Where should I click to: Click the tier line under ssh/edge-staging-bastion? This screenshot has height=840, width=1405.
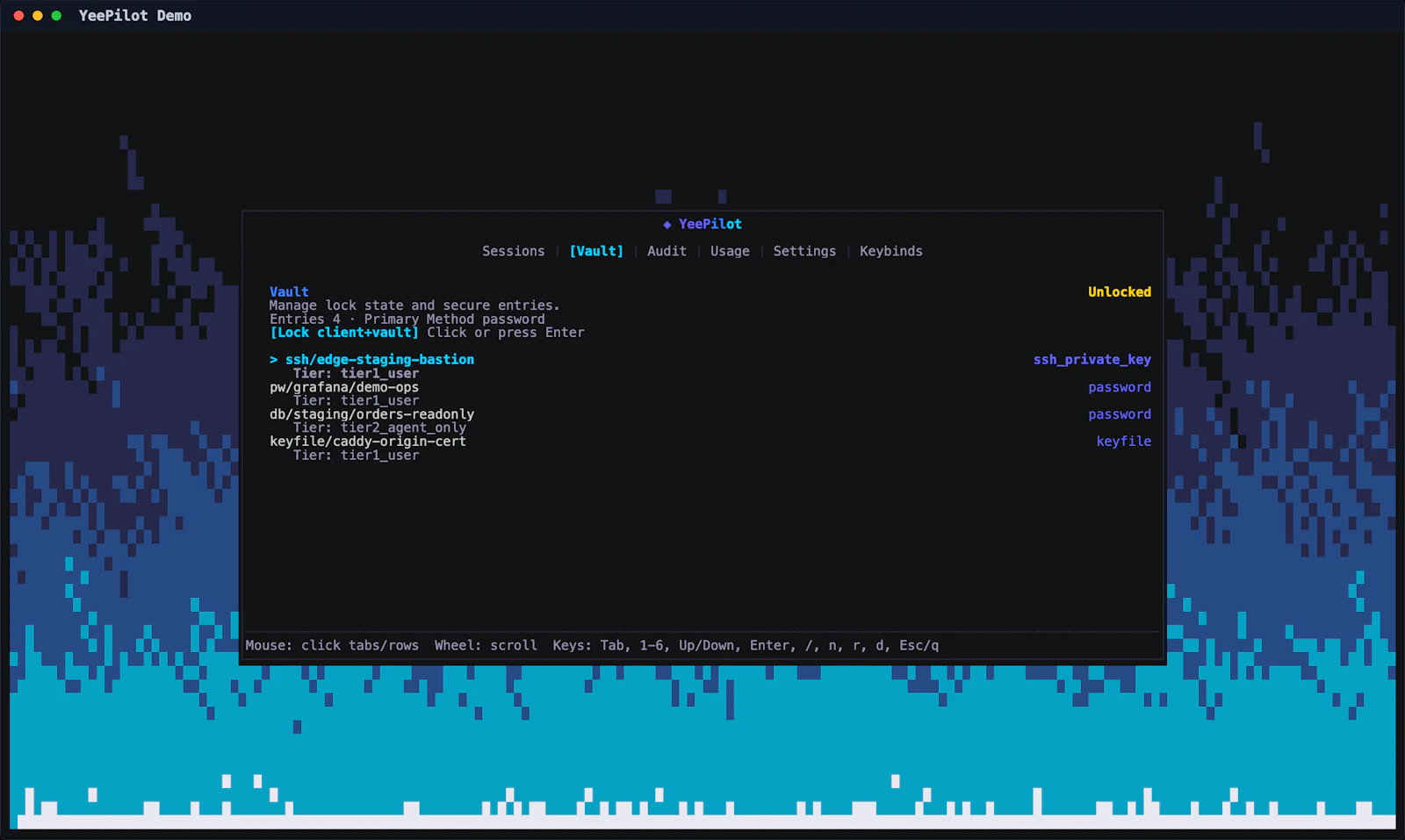[x=356, y=373]
